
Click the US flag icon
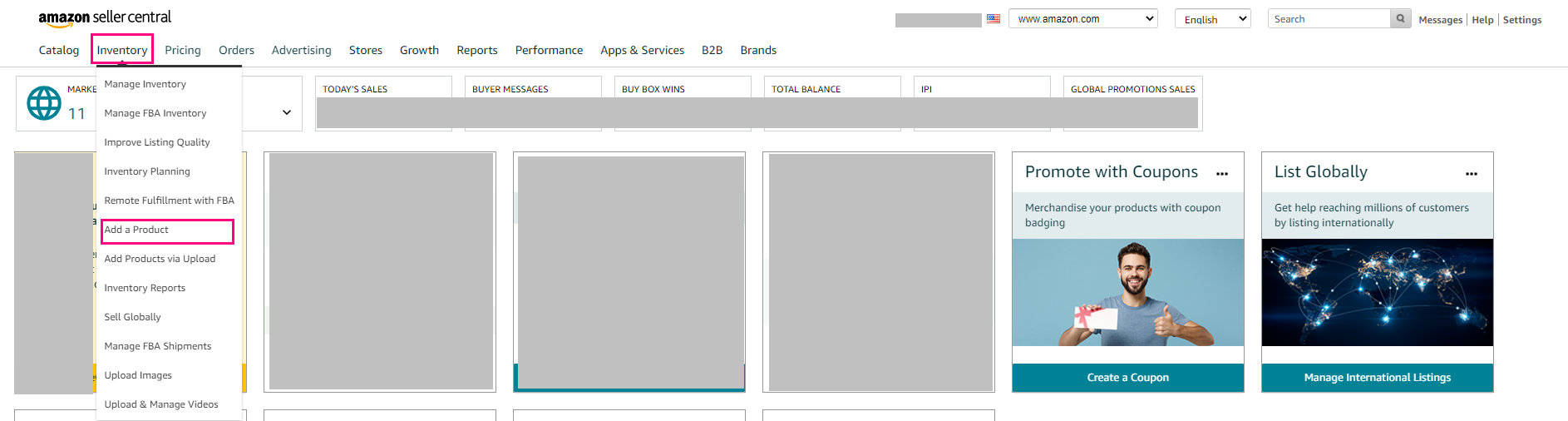[x=994, y=18]
